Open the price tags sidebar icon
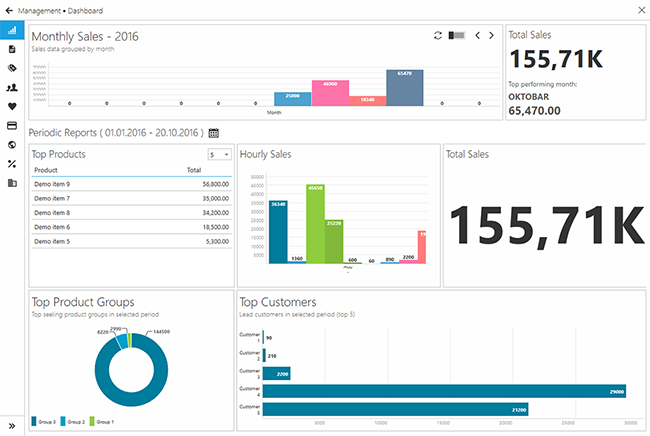 [11, 68]
